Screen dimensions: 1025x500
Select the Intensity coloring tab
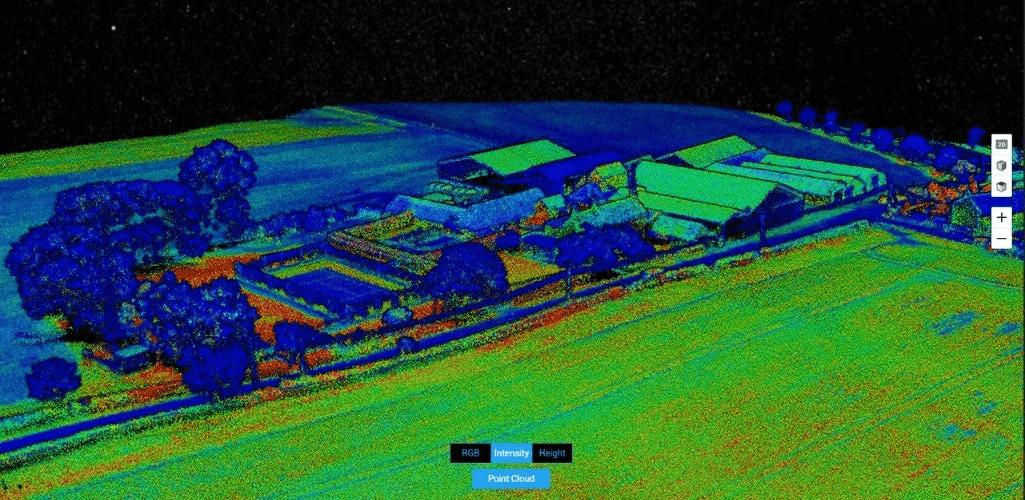pos(511,453)
